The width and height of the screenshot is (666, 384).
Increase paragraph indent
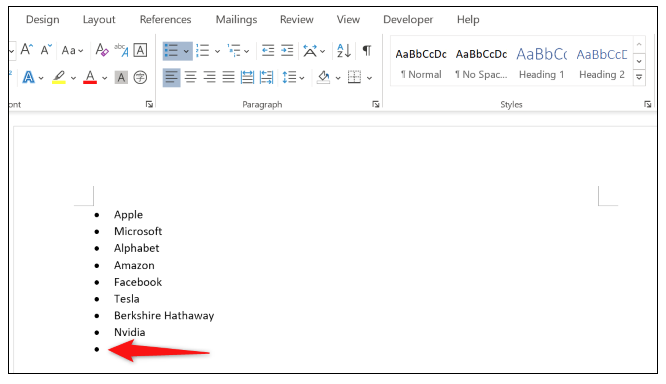[287, 51]
